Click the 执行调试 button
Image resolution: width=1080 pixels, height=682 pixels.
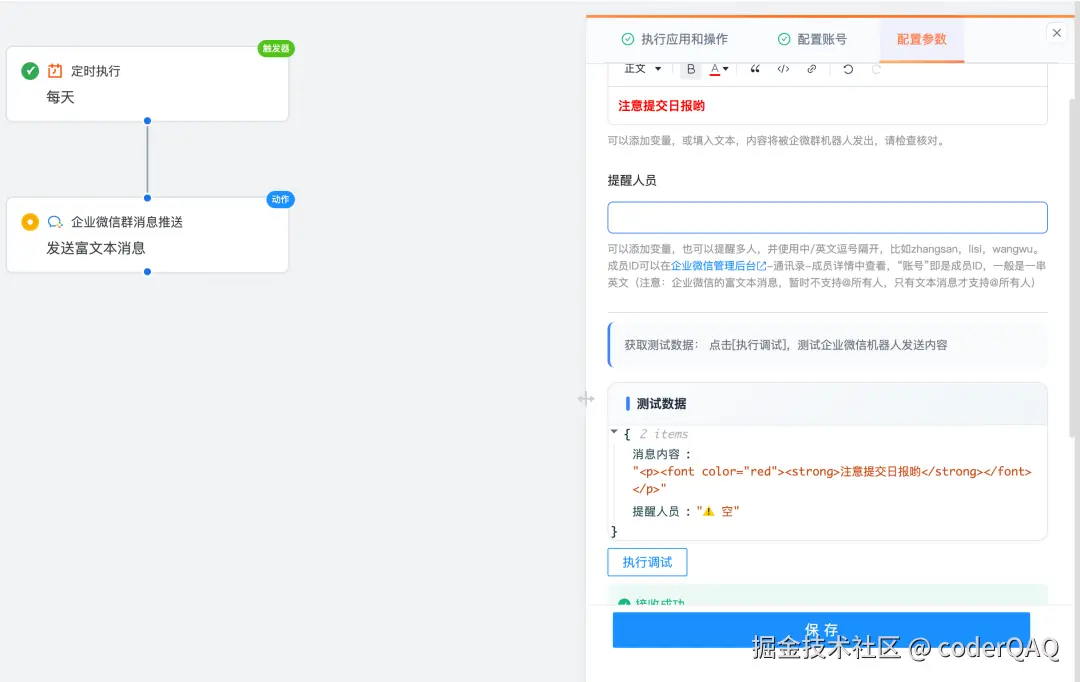(x=647, y=562)
